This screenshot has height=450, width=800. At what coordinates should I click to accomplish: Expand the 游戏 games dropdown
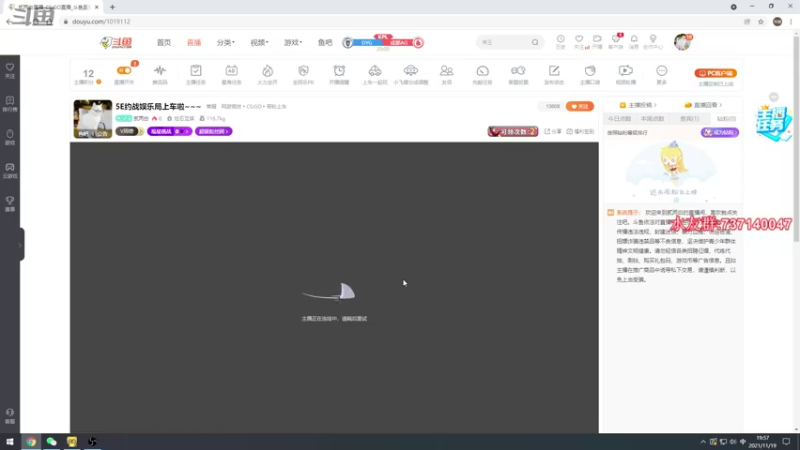click(293, 42)
